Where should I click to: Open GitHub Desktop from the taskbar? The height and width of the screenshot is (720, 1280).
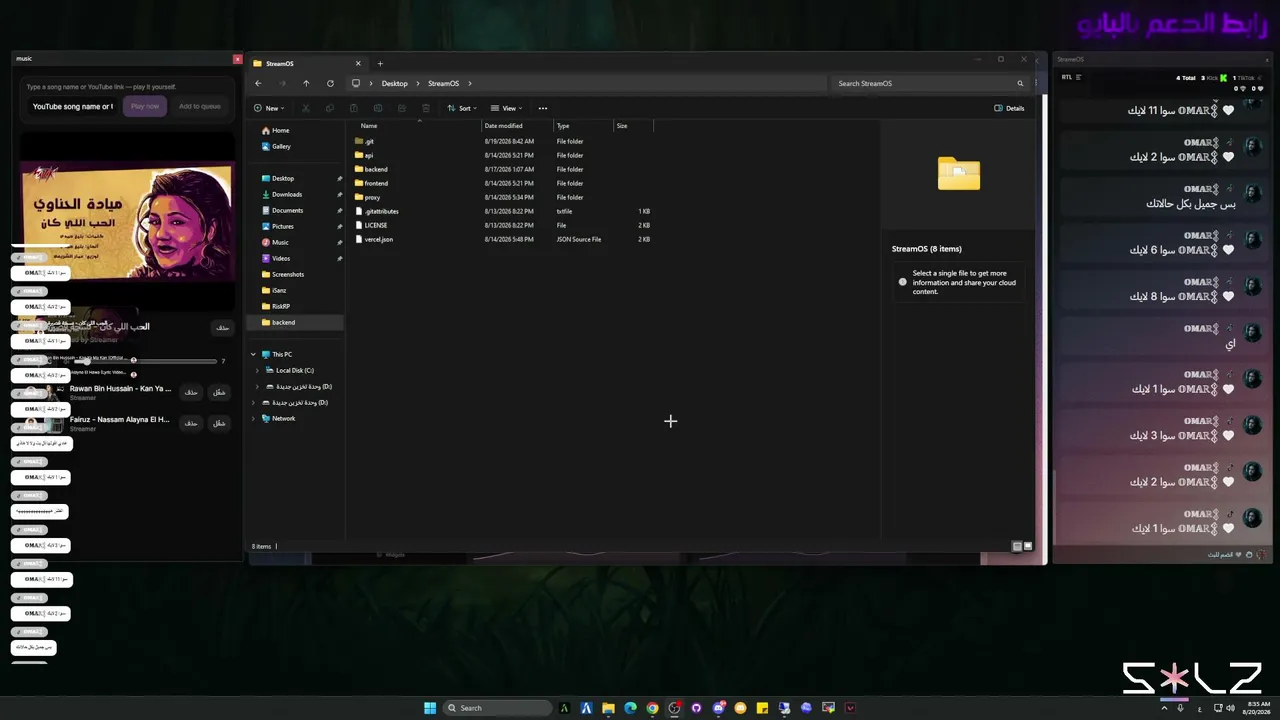(696, 708)
